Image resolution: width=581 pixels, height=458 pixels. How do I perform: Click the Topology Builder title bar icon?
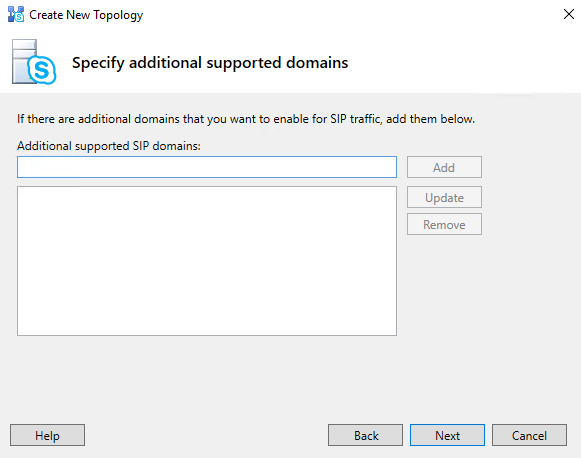(16, 14)
